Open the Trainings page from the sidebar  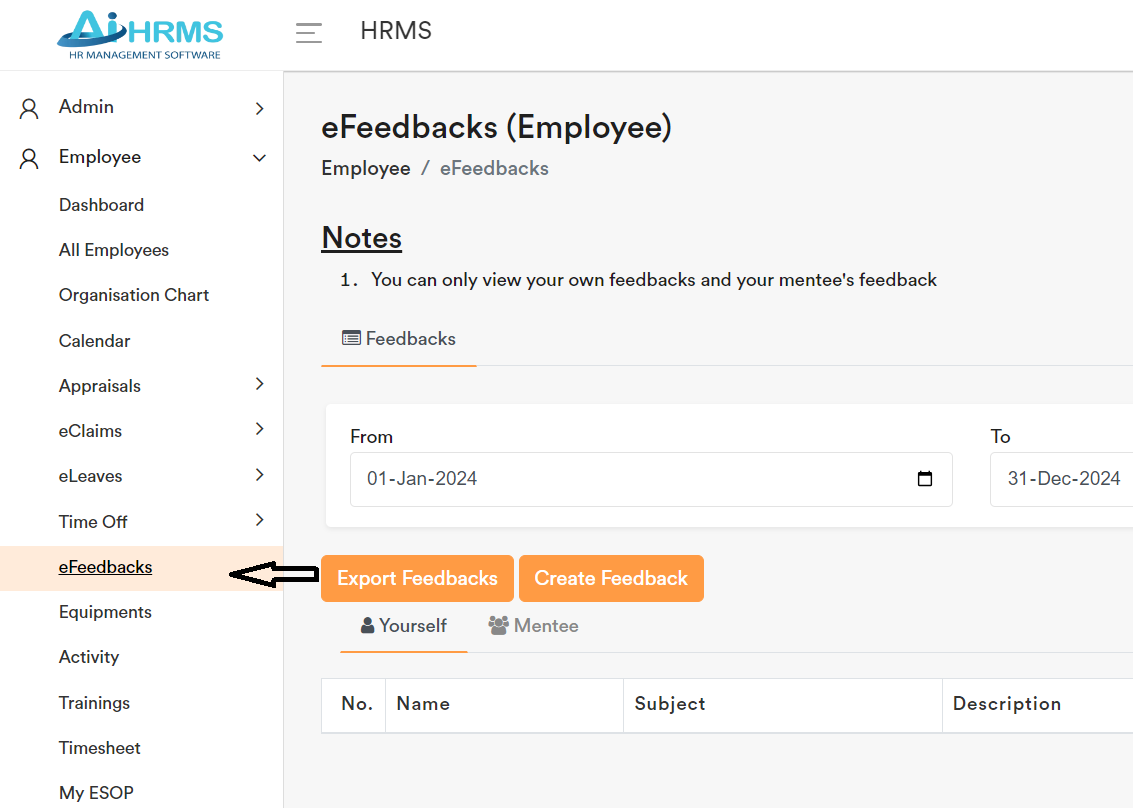point(94,702)
